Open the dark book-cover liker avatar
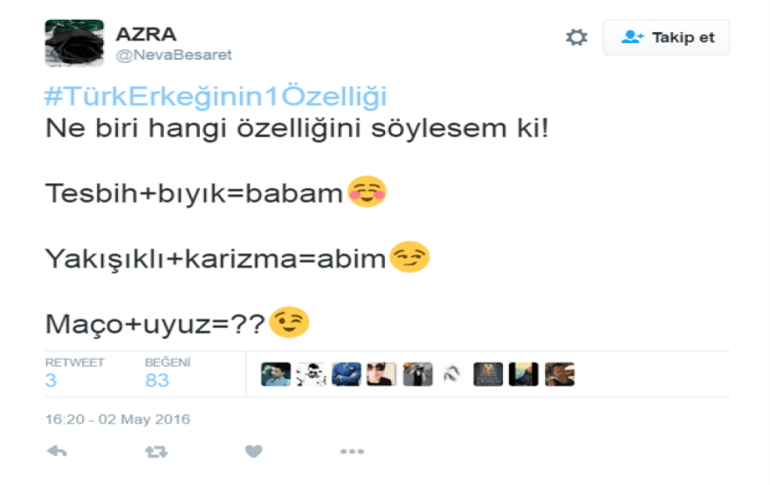Image resolution: width=770 pixels, height=485 pixels. [488, 374]
